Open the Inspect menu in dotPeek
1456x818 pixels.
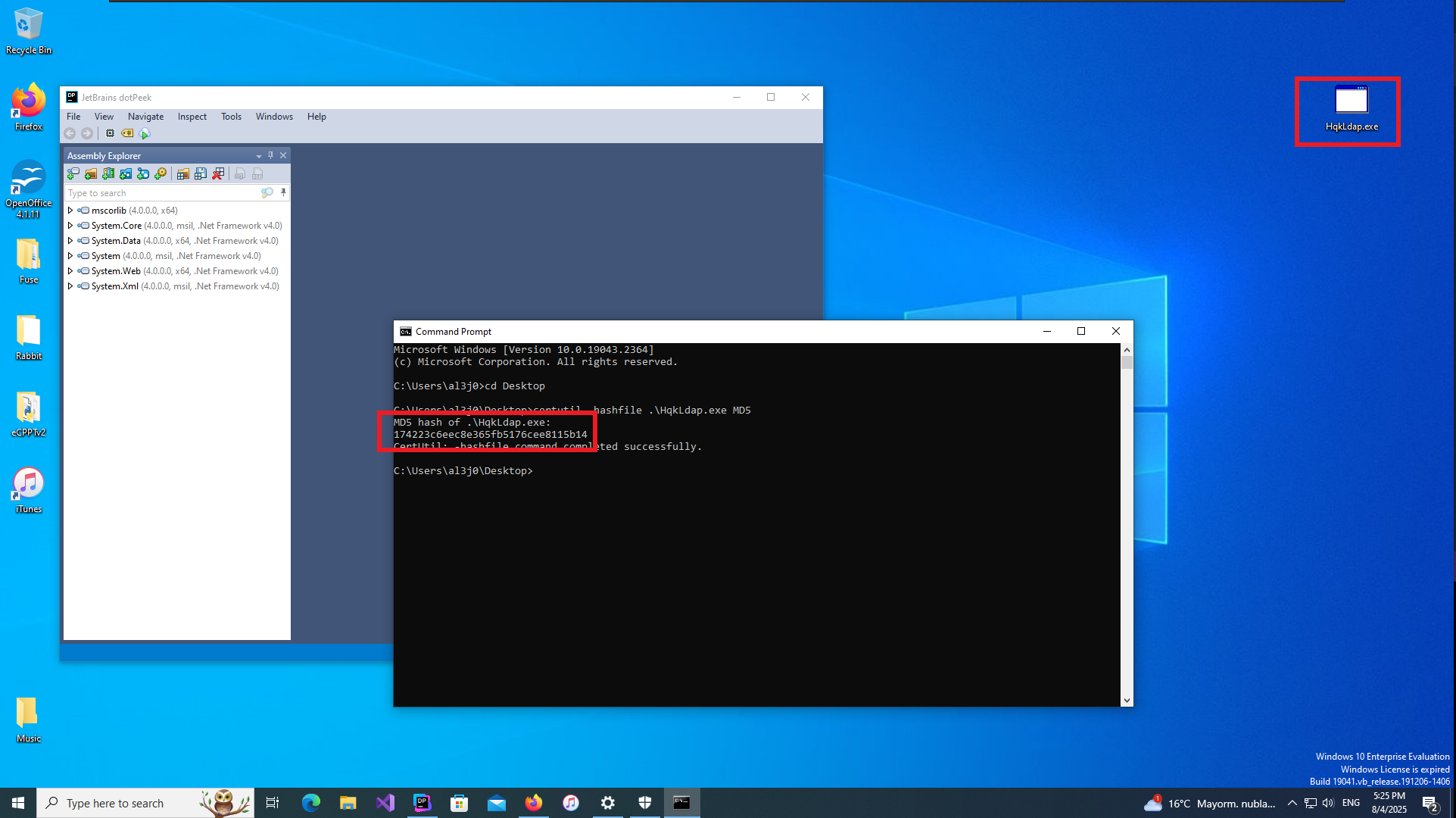tap(192, 117)
